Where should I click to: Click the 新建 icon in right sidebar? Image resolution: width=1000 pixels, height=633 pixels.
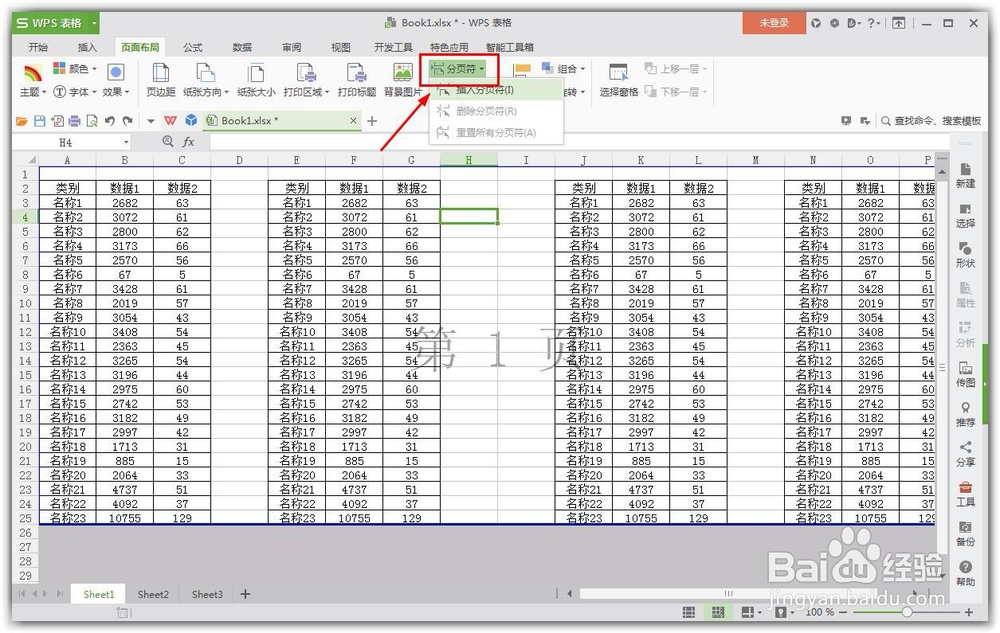click(966, 169)
